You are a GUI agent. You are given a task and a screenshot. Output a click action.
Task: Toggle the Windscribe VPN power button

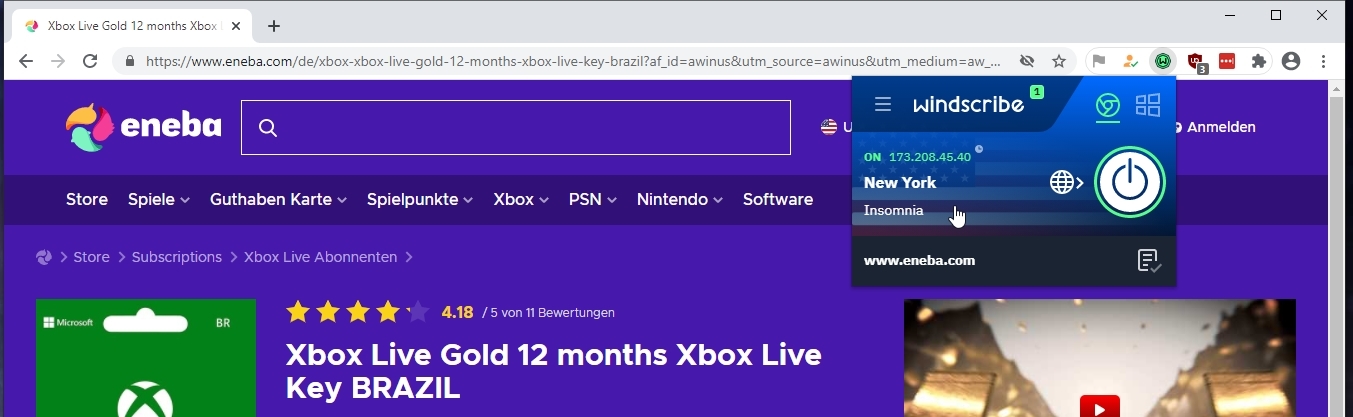click(1129, 182)
